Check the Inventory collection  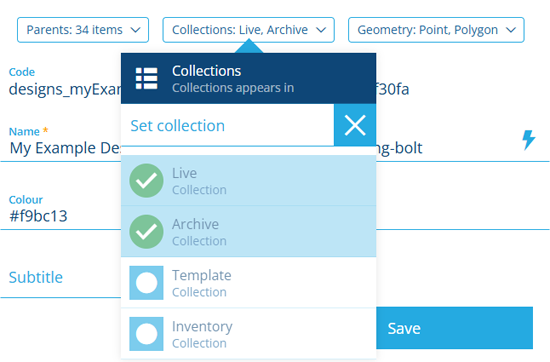pos(248,334)
